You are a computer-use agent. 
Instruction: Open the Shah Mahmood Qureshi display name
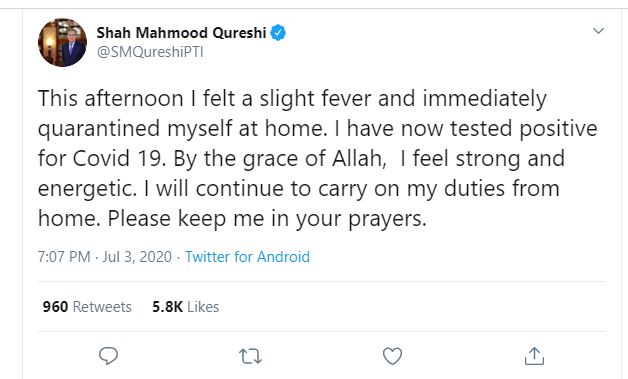pos(181,33)
